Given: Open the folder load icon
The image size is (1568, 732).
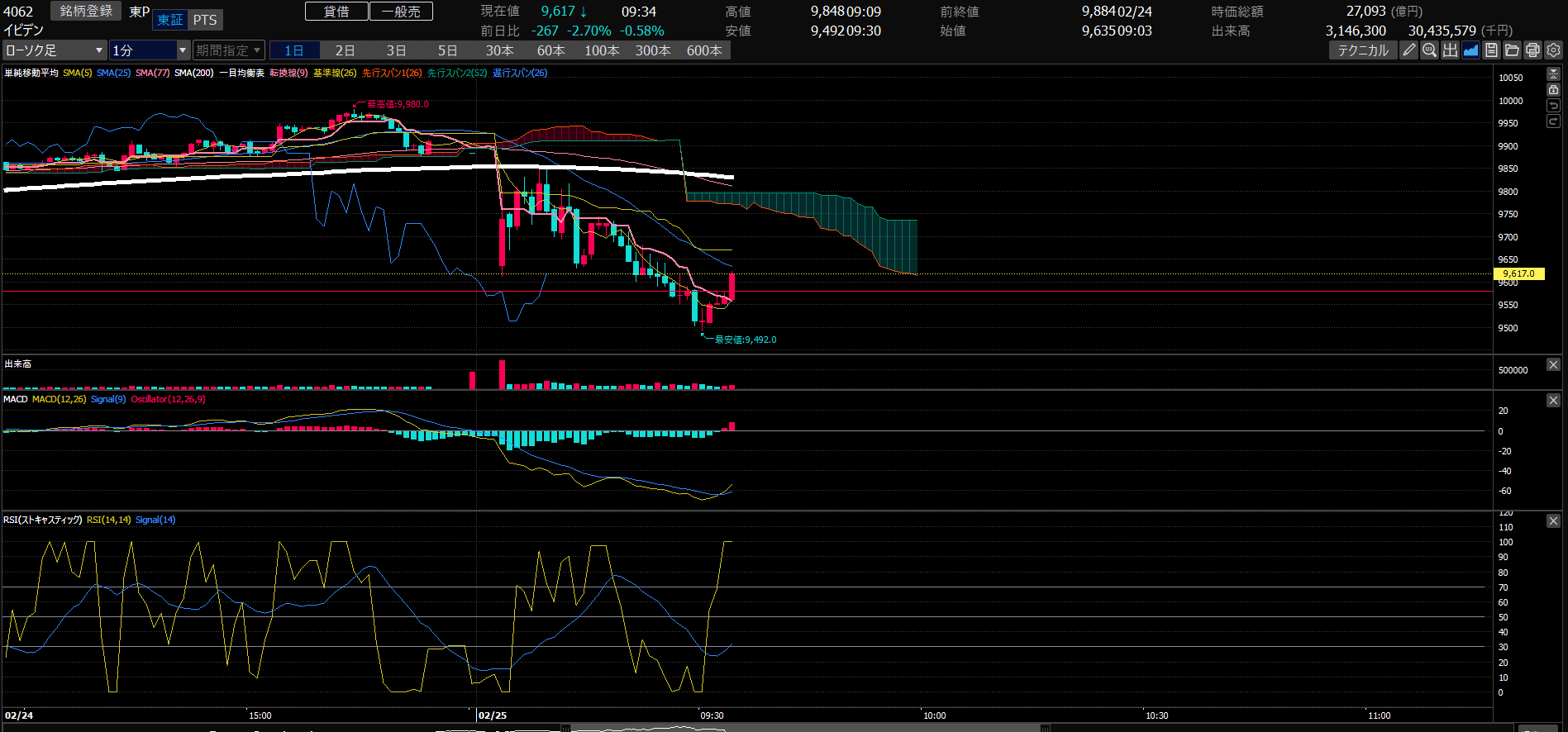Looking at the screenshot, I should [x=1512, y=50].
